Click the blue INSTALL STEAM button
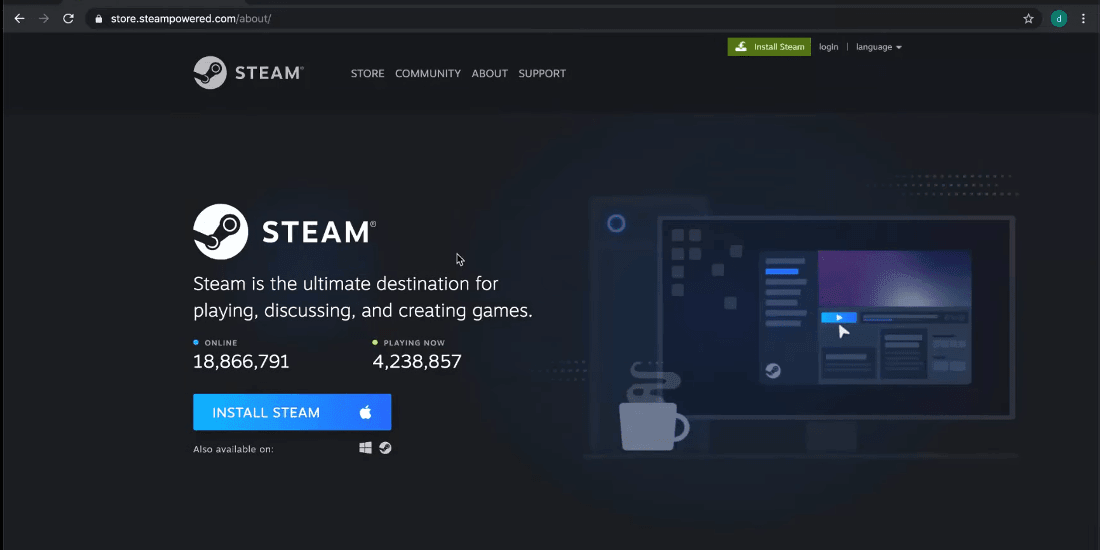The width and height of the screenshot is (1100, 550). point(292,412)
